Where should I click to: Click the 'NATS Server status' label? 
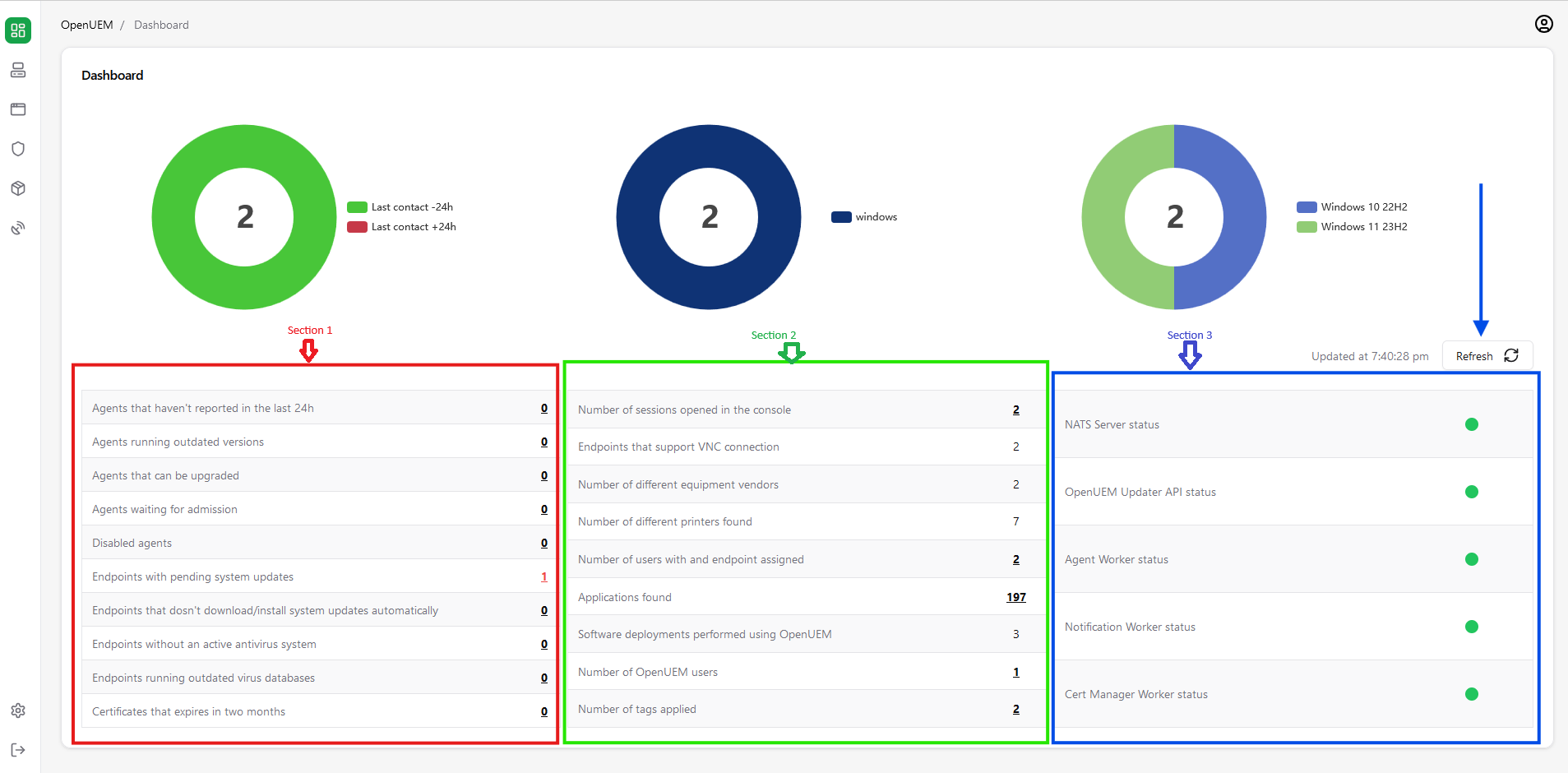coord(1112,425)
